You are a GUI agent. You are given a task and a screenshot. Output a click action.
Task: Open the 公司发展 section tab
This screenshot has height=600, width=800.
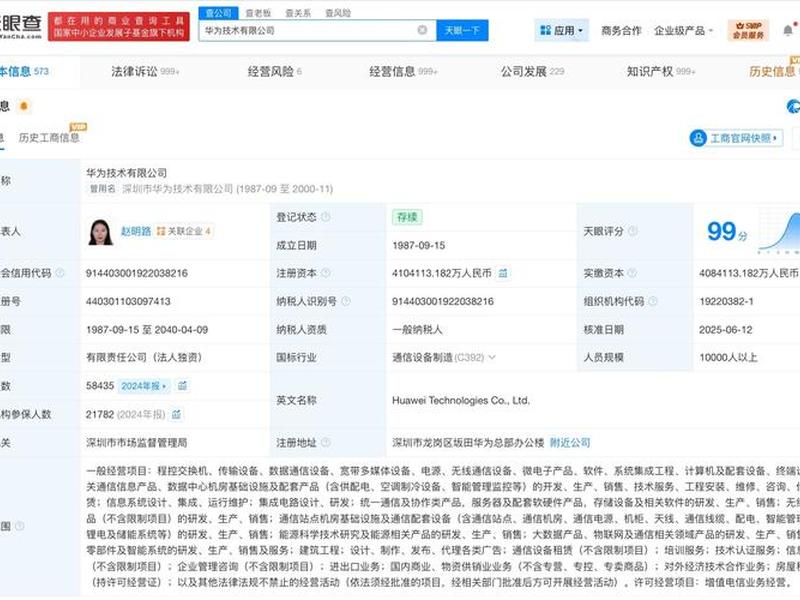pos(532,71)
